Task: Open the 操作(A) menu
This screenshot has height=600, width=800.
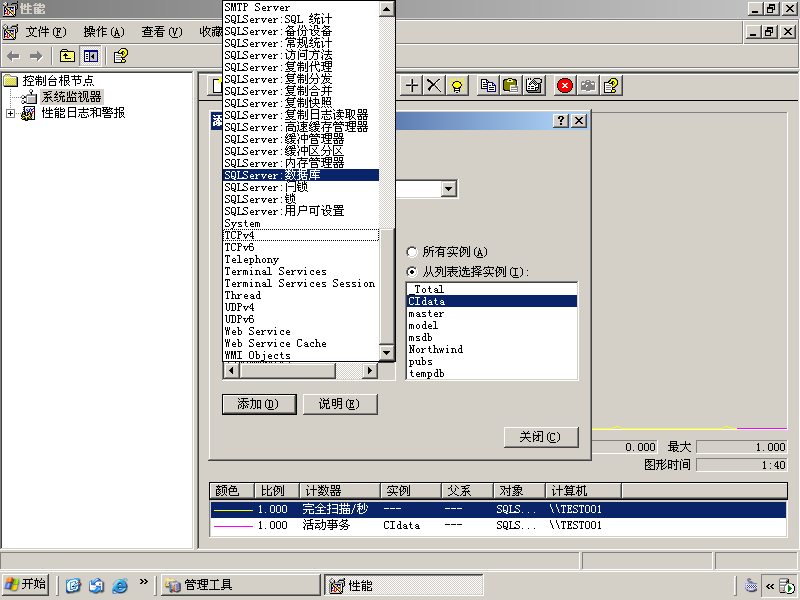Action: (104, 32)
